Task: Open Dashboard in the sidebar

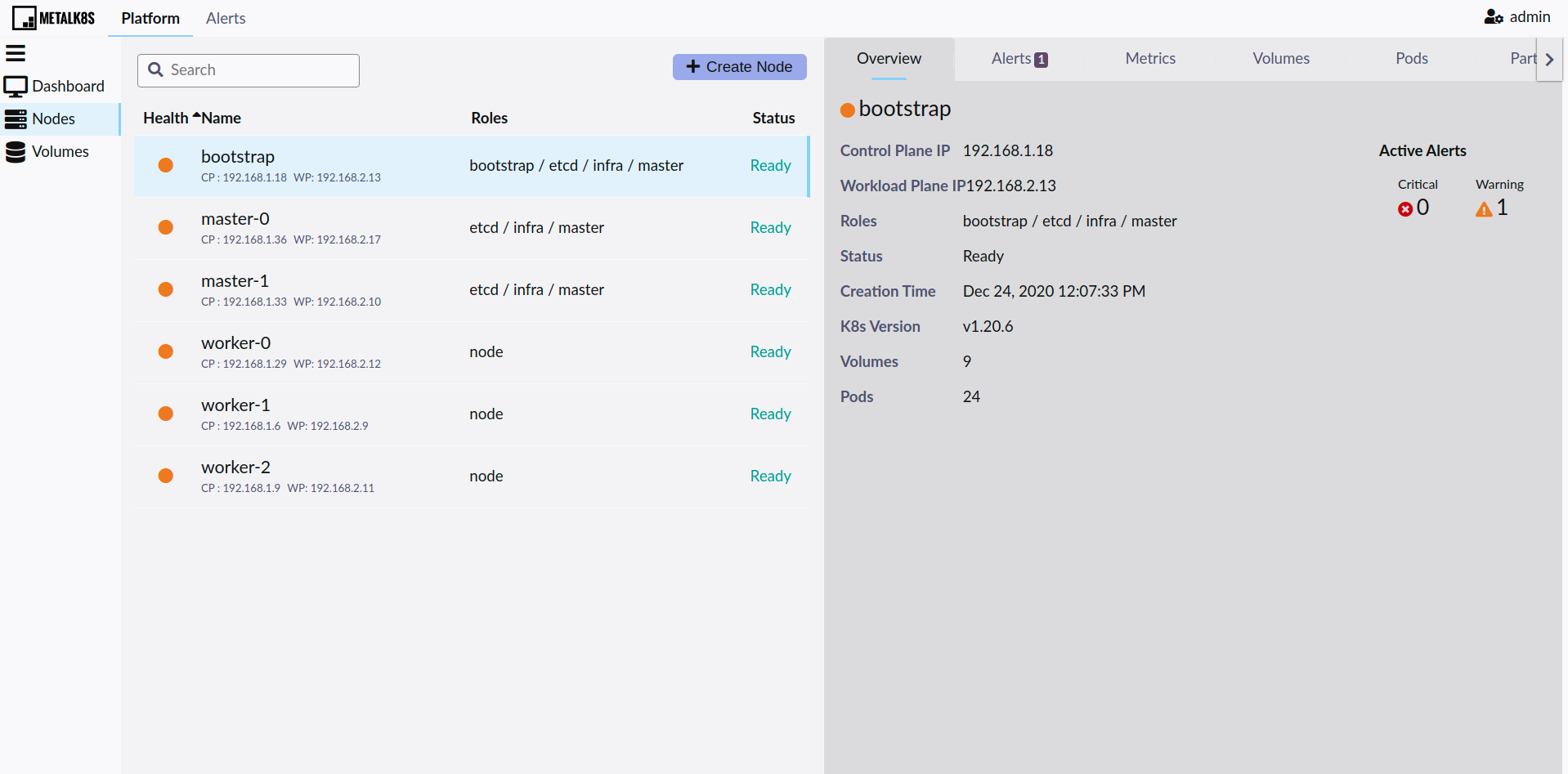Action: point(60,86)
